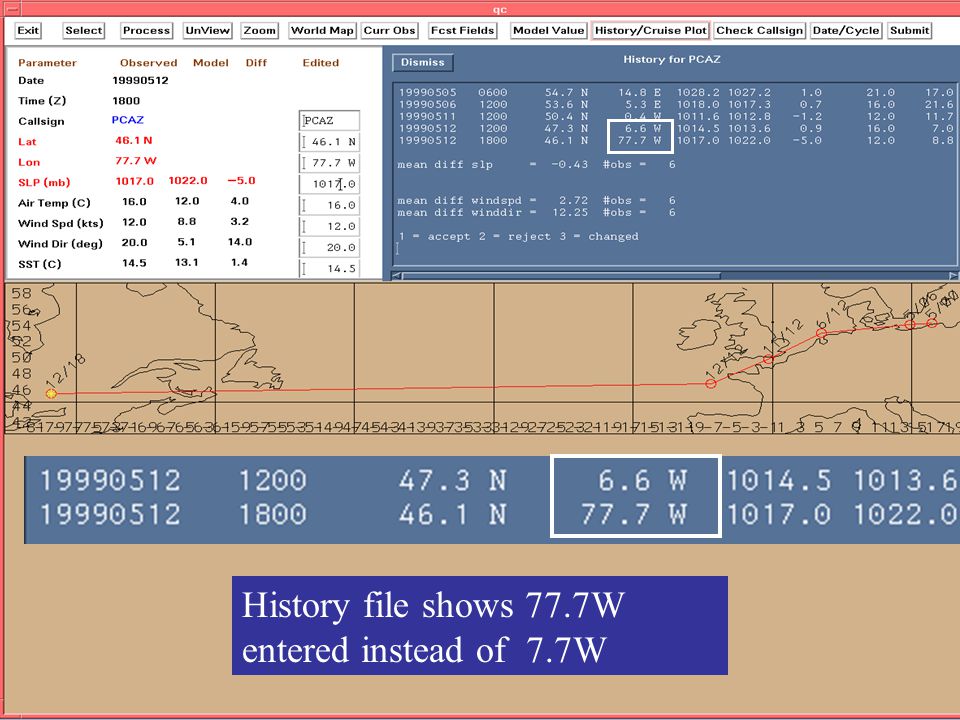This screenshot has height=720, width=960.
Task: Click the red observed Lon value 77.7 W
Action: click(x=135, y=160)
